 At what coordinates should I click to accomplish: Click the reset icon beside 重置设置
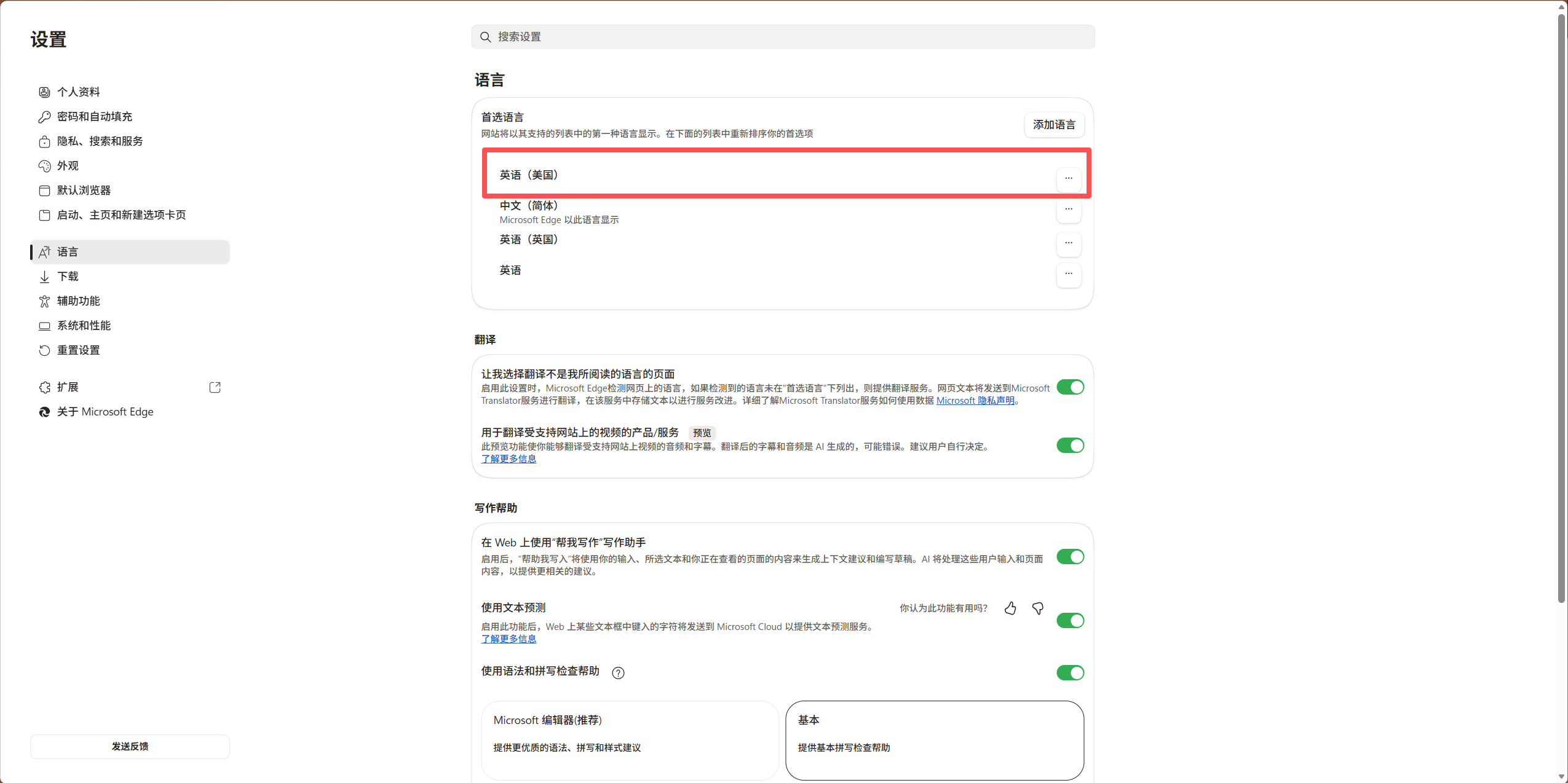[44, 350]
